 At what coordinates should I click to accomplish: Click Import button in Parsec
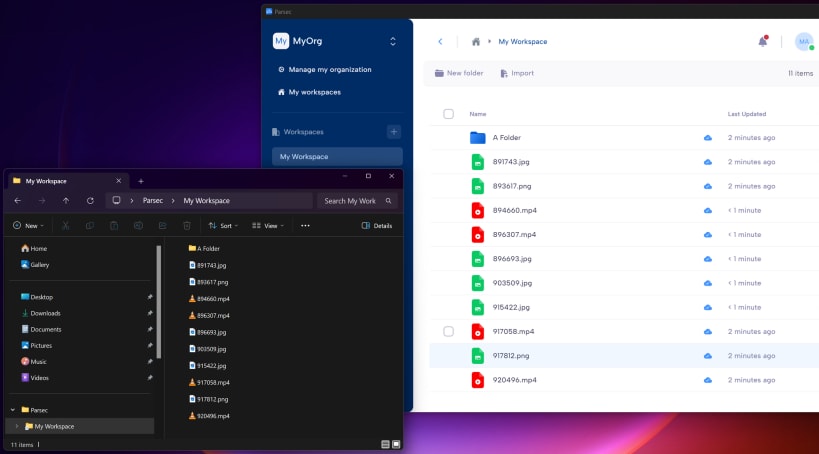tap(517, 73)
